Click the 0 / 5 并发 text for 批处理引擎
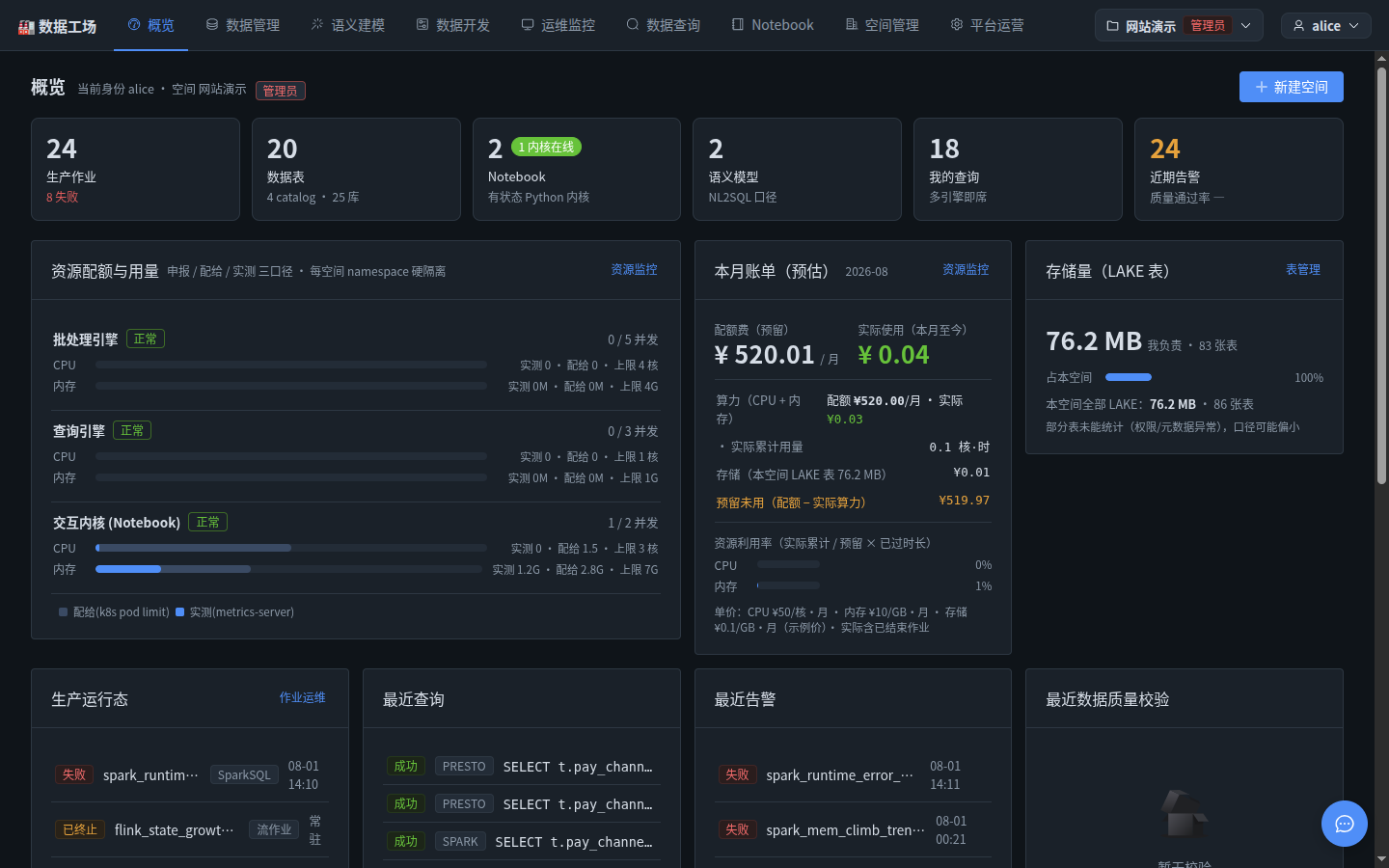This screenshot has height=868, width=1389. [x=633, y=339]
